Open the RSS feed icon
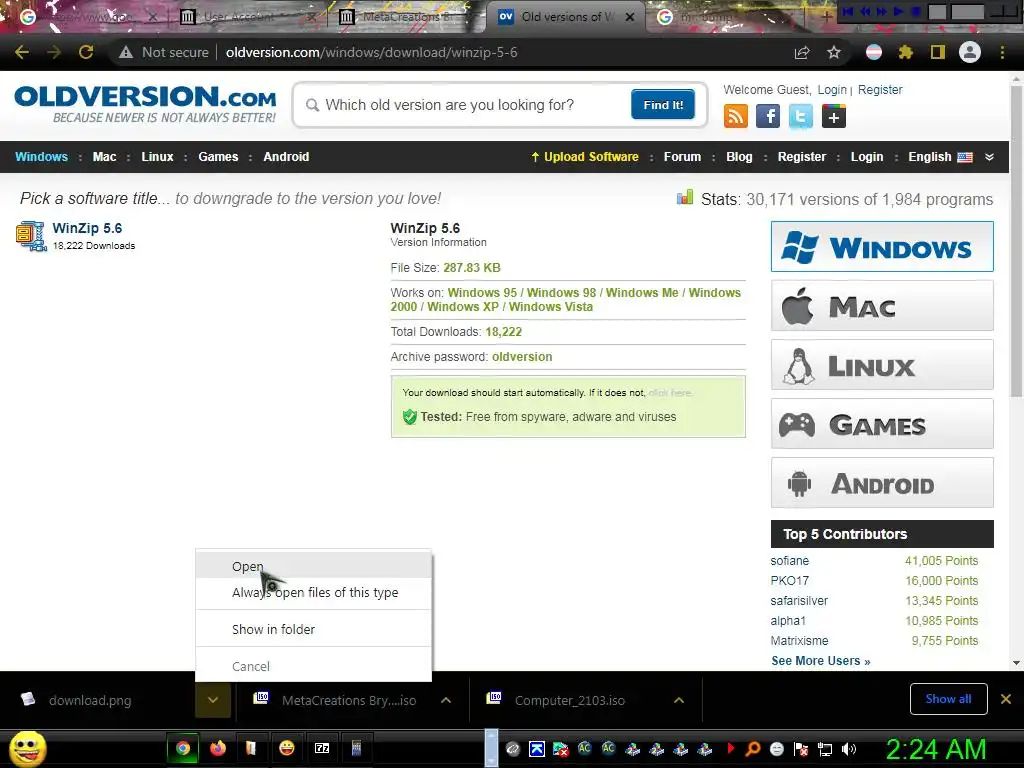Screen dimensions: 1024x768 pyautogui.click(x=736, y=116)
